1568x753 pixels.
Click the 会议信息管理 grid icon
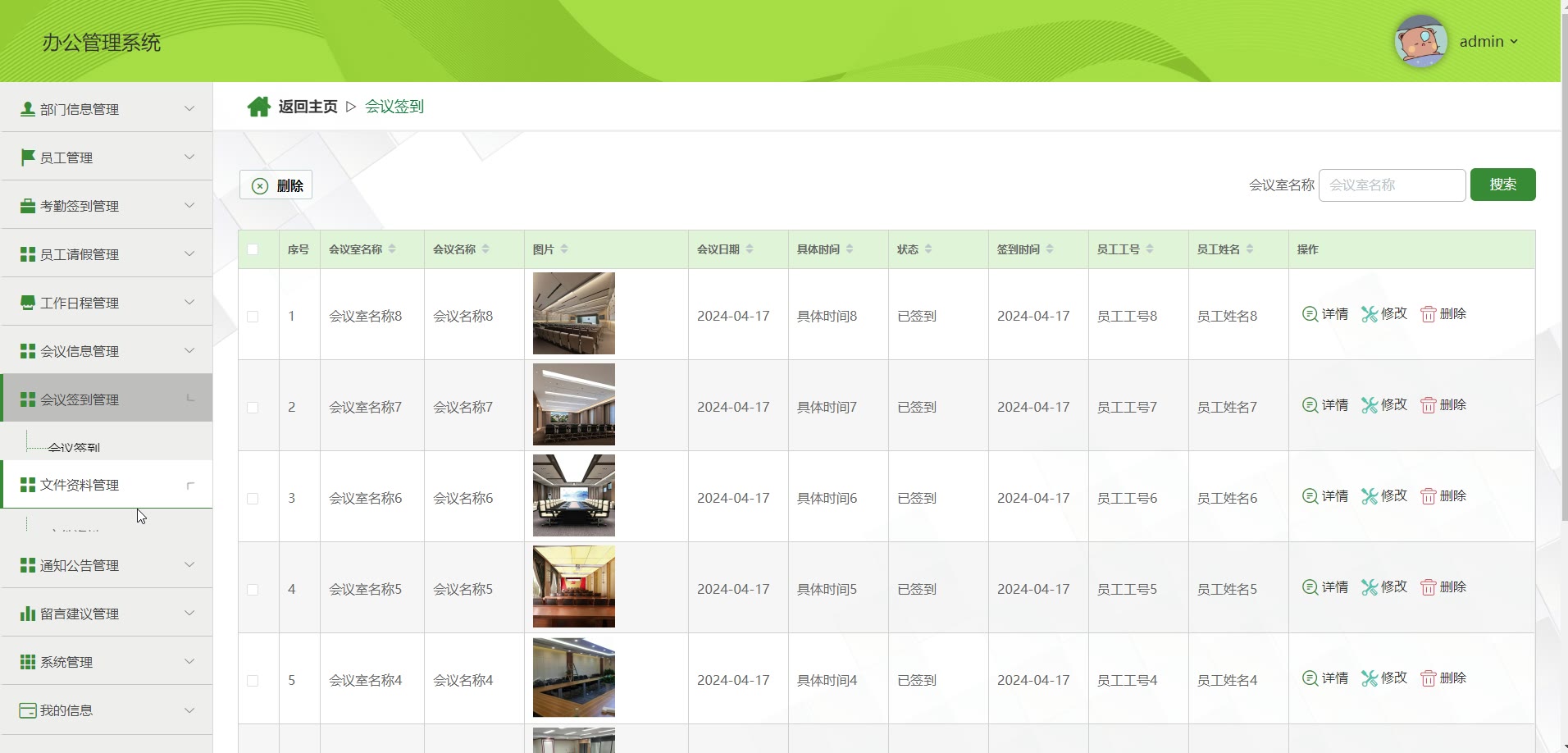pos(28,351)
